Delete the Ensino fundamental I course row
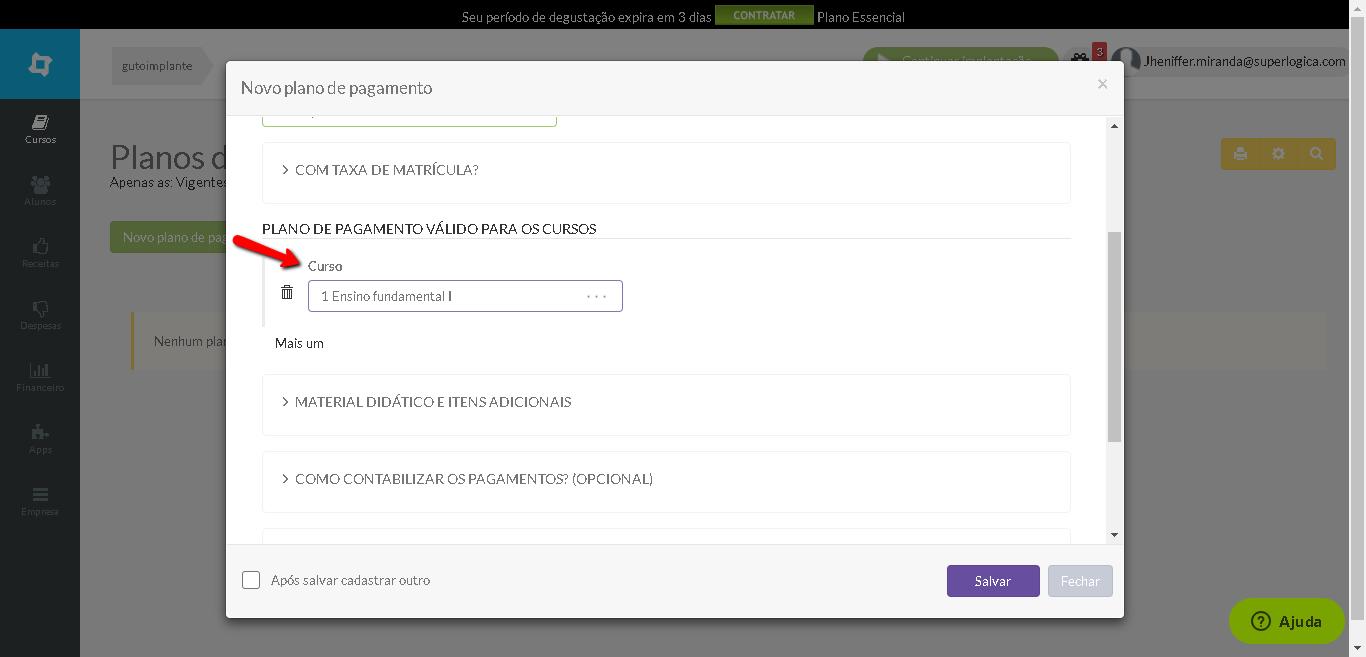The width and height of the screenshot is (1366, 657). coord(287,292)
